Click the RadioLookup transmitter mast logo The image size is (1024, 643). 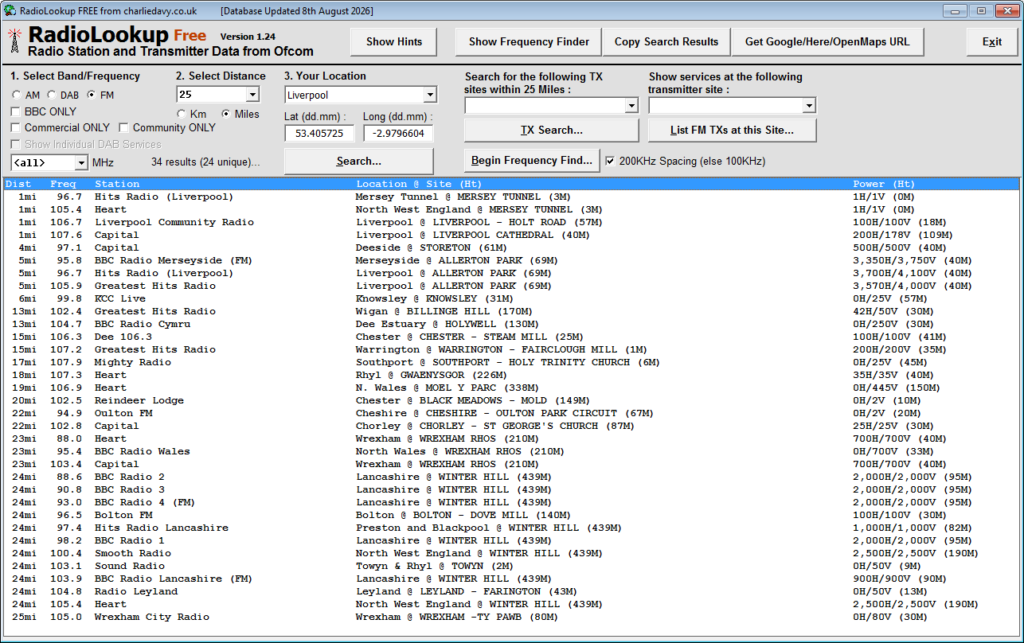pos(14,41)
